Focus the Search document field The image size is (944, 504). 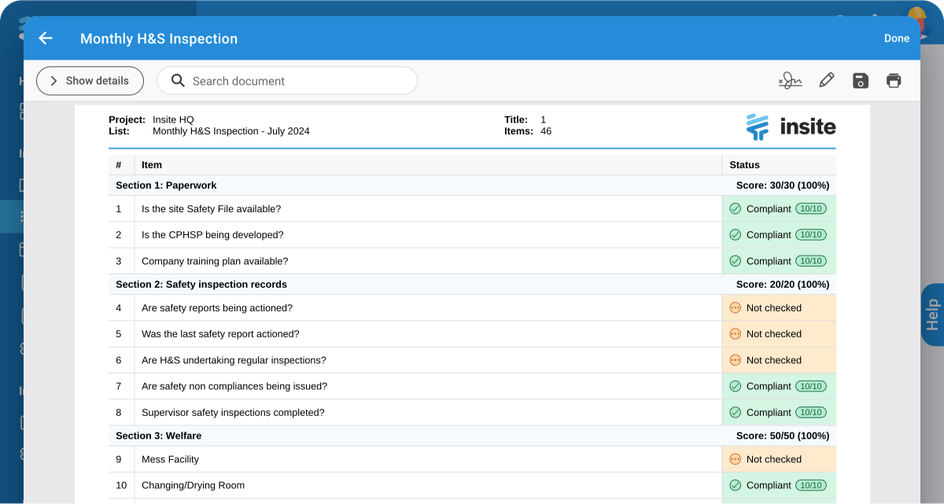295,81
